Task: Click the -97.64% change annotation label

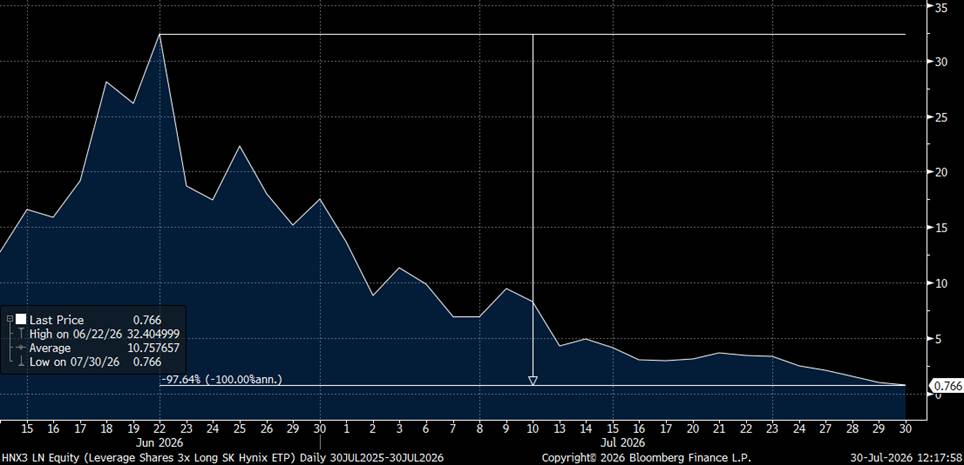Action: tap(221, 380)
